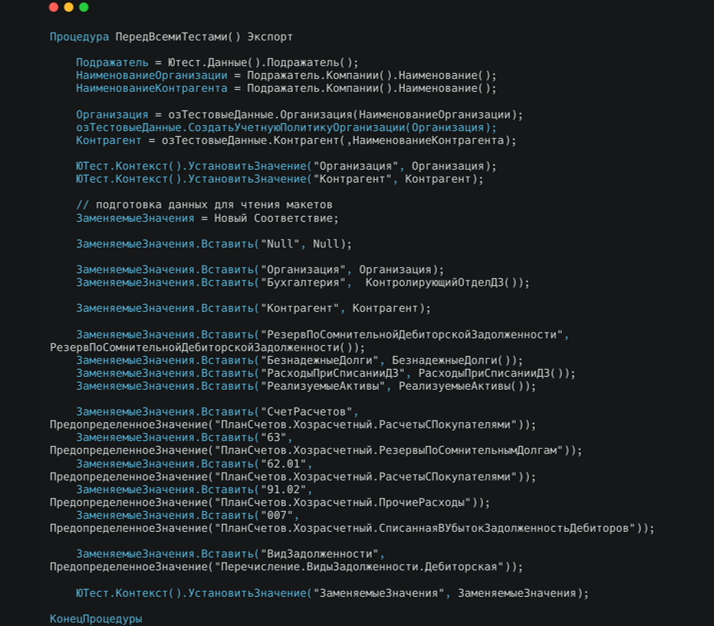Click the "НаименованиеОрганизации" variable assignment line

pyautogui.click(x=286, y=75)
